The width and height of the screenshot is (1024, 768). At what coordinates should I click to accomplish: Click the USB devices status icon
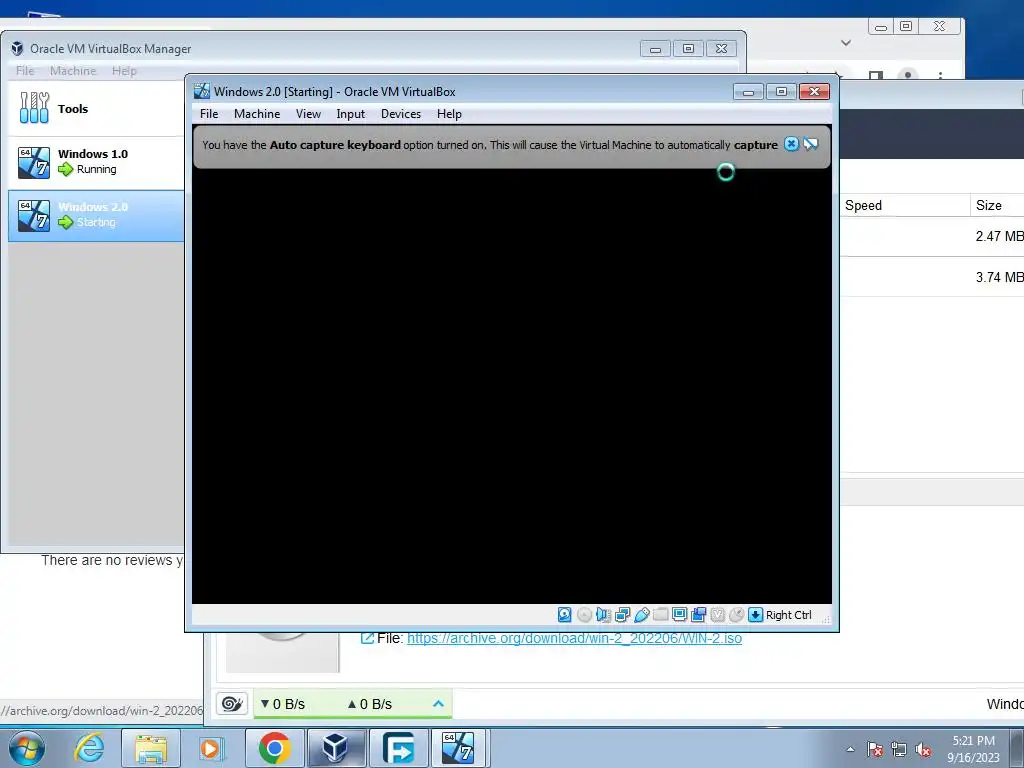coord(641,615)
